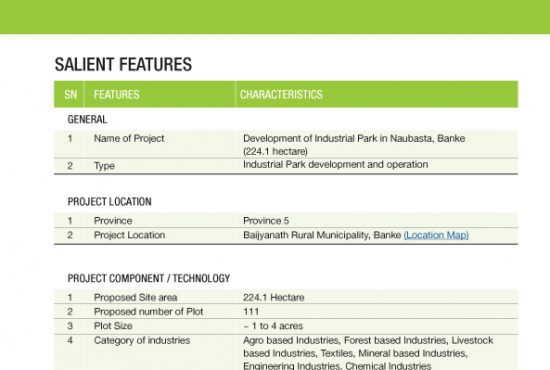Select the FEATURES column header
Screen dimensions: 550x370
[x=116, y=94]
